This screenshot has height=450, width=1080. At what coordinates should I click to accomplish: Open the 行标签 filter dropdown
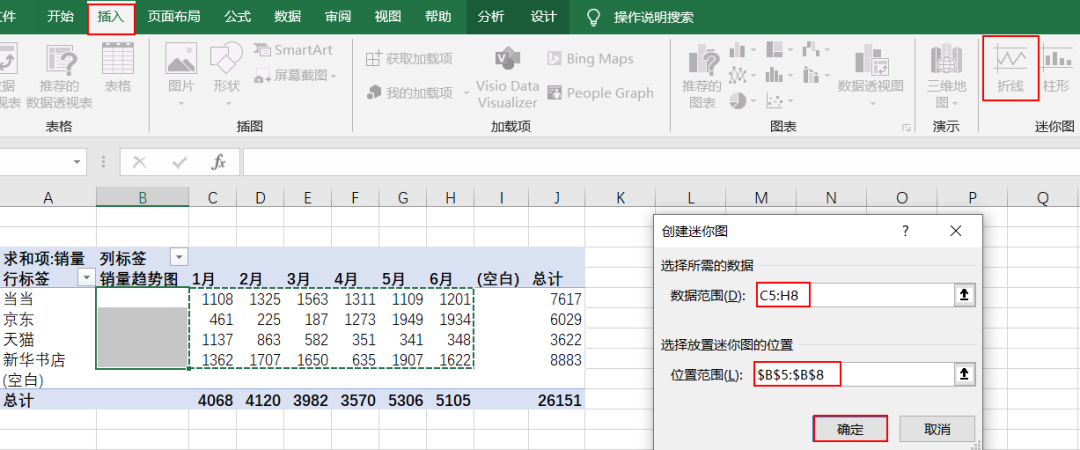tap(87, 278)
